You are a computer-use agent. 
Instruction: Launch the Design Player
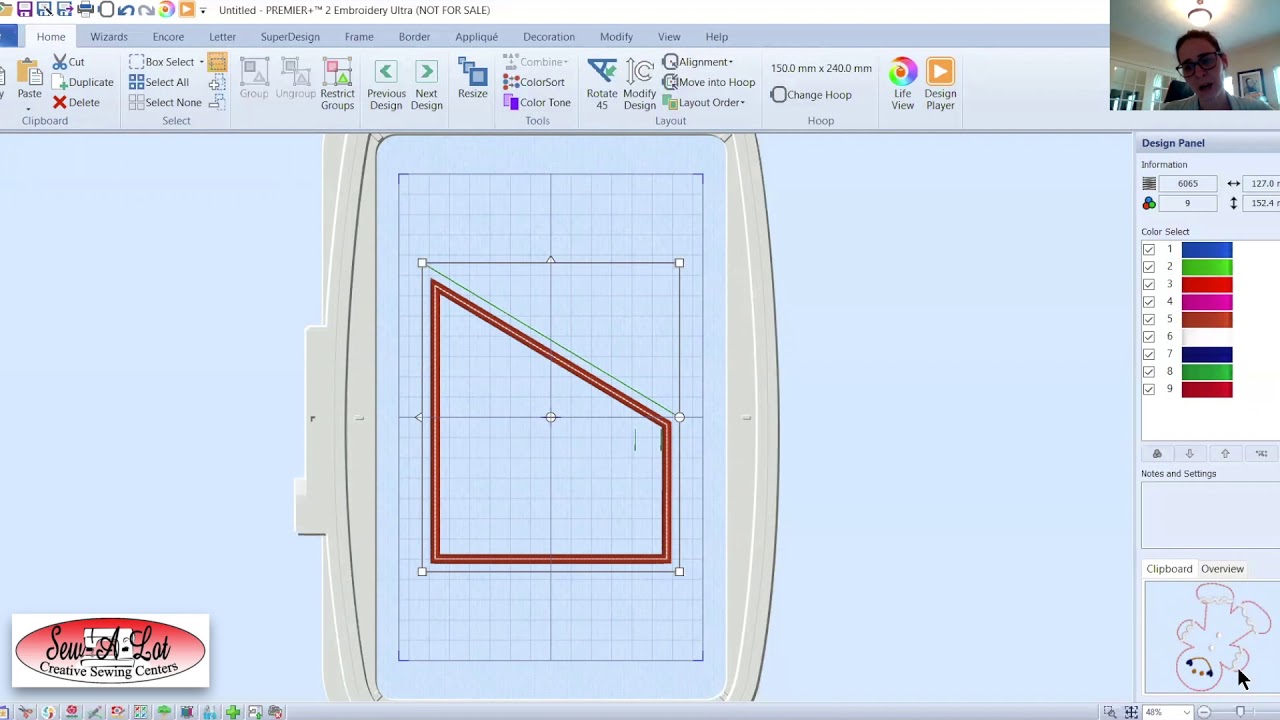coord(940,84)
